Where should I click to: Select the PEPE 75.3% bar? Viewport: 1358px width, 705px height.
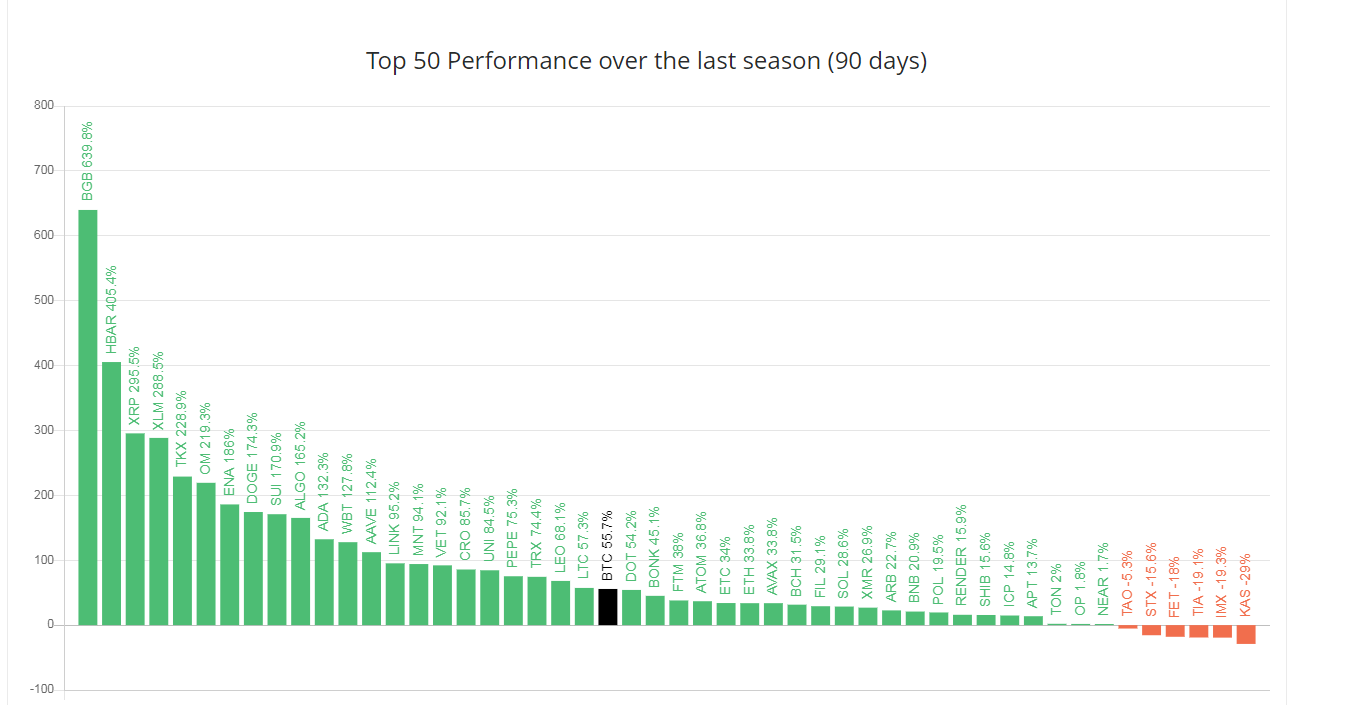click(513, 600)
